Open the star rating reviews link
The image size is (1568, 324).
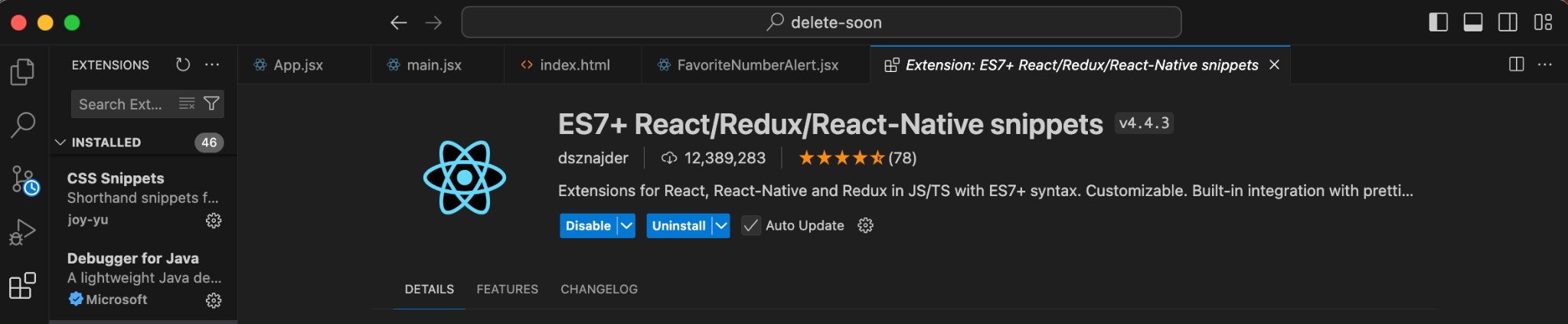click(x=857, y=158)
